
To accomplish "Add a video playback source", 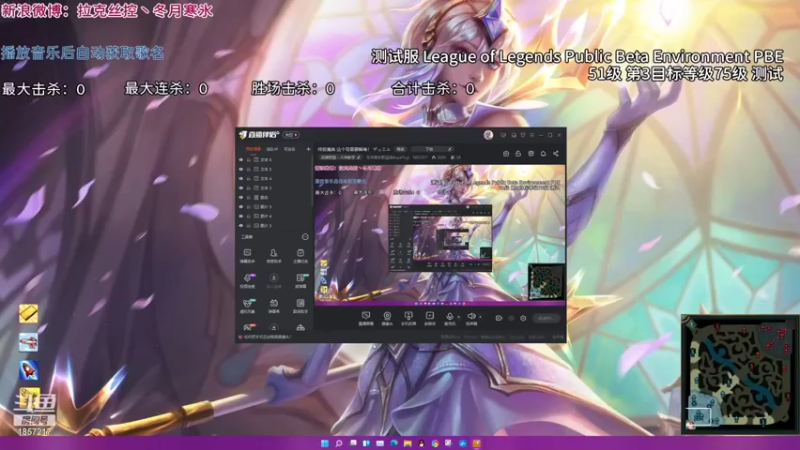I will (x=430, y=318).
